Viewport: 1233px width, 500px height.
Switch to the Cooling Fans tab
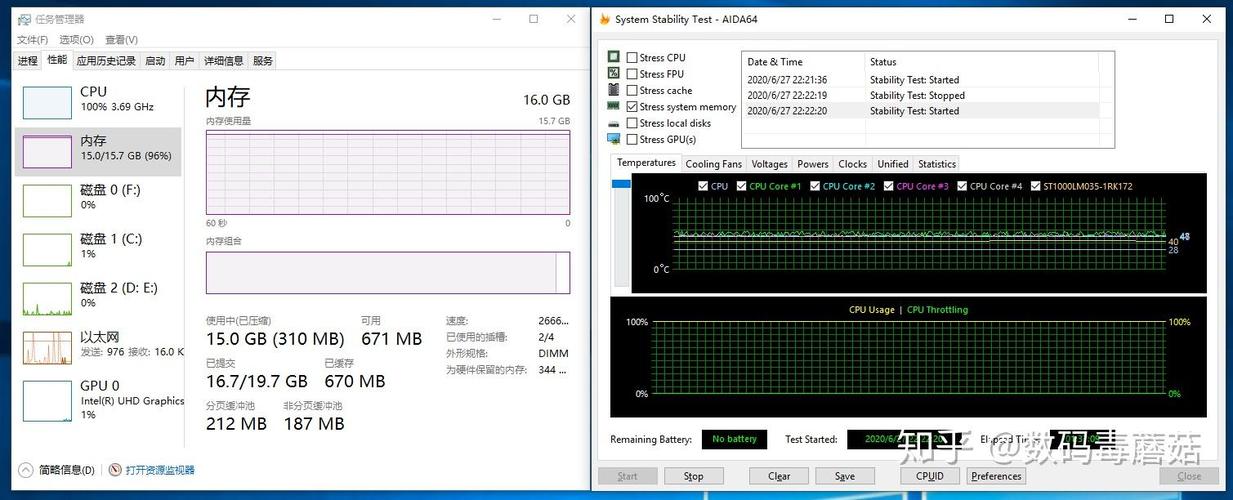tap(713, 164)
